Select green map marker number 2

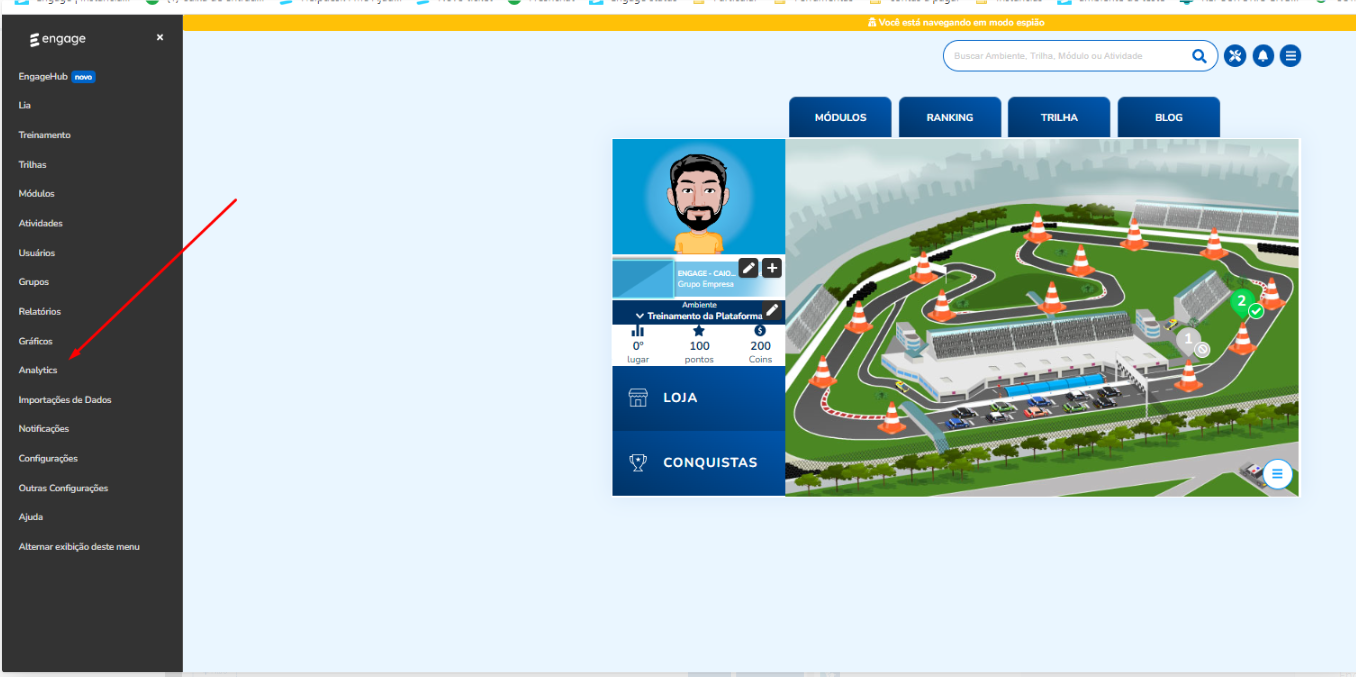(1242, 301)
